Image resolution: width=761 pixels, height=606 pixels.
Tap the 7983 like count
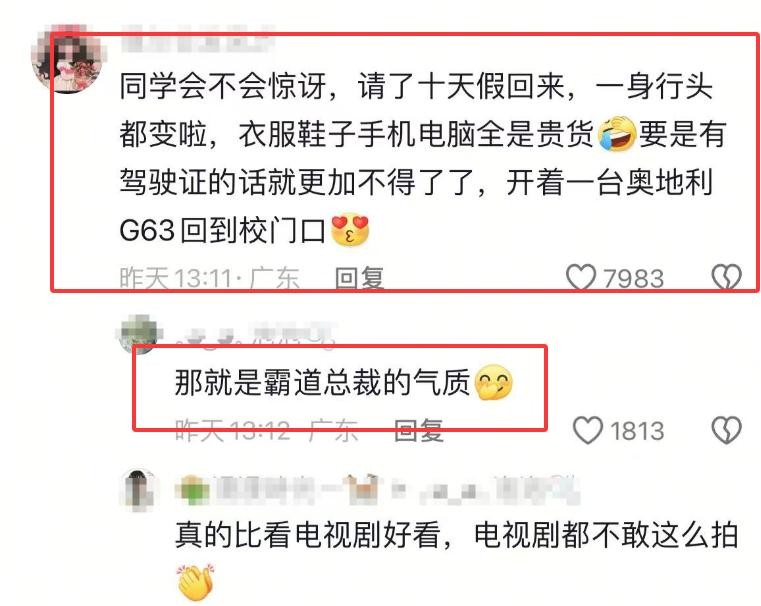click(x=633, y=278)
